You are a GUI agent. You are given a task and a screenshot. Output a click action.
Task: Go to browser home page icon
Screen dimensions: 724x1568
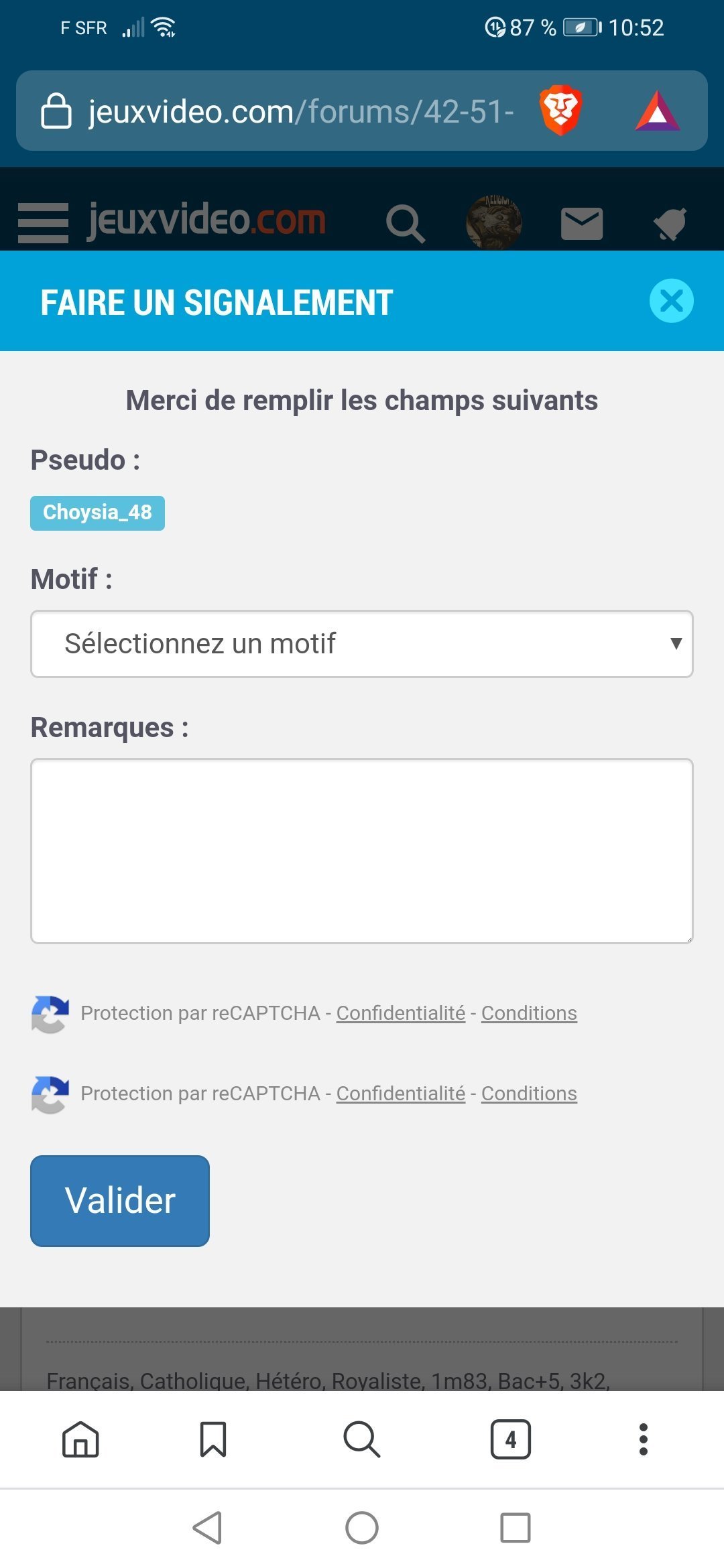tap(80, 1439)
